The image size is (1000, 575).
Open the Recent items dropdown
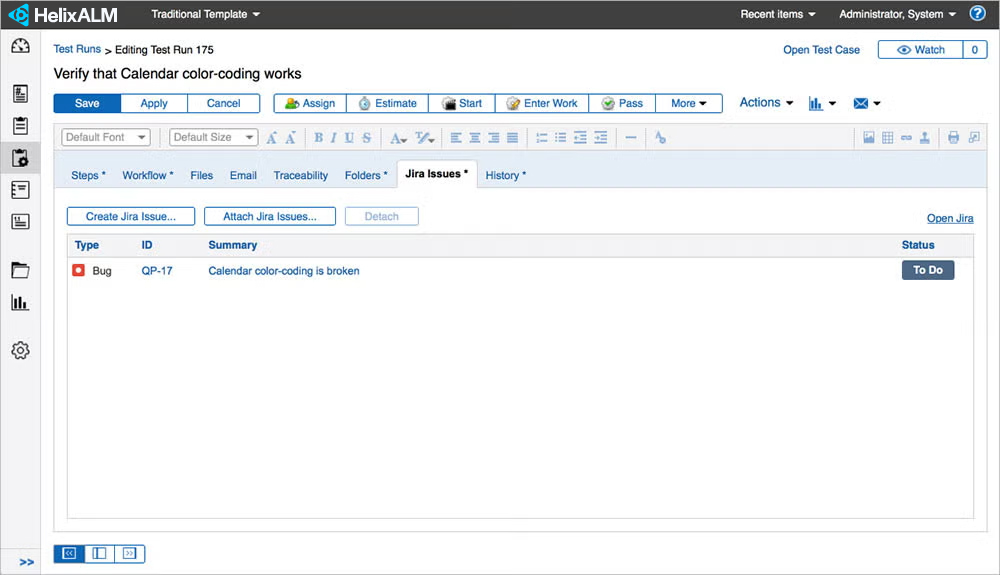coord(777,14)
